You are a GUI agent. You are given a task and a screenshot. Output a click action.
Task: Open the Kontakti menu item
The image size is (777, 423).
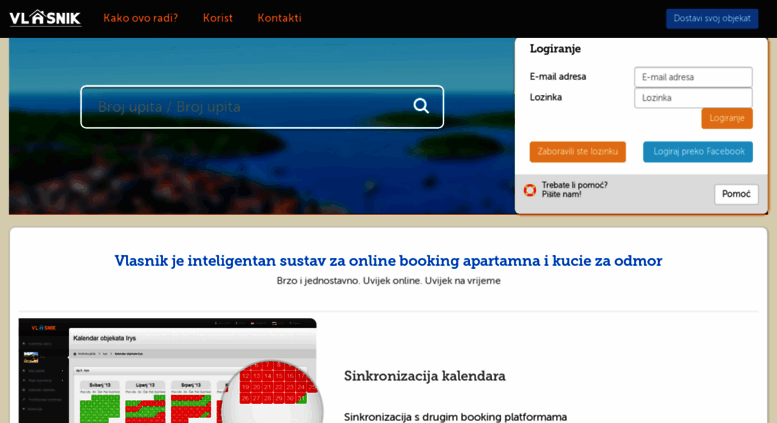tap(279, 18)
